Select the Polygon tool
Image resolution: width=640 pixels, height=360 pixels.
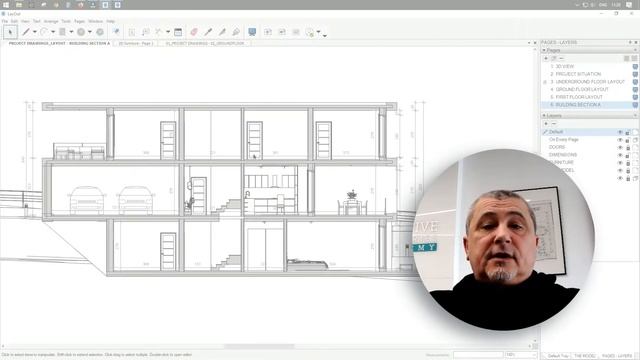click(100, 32)
